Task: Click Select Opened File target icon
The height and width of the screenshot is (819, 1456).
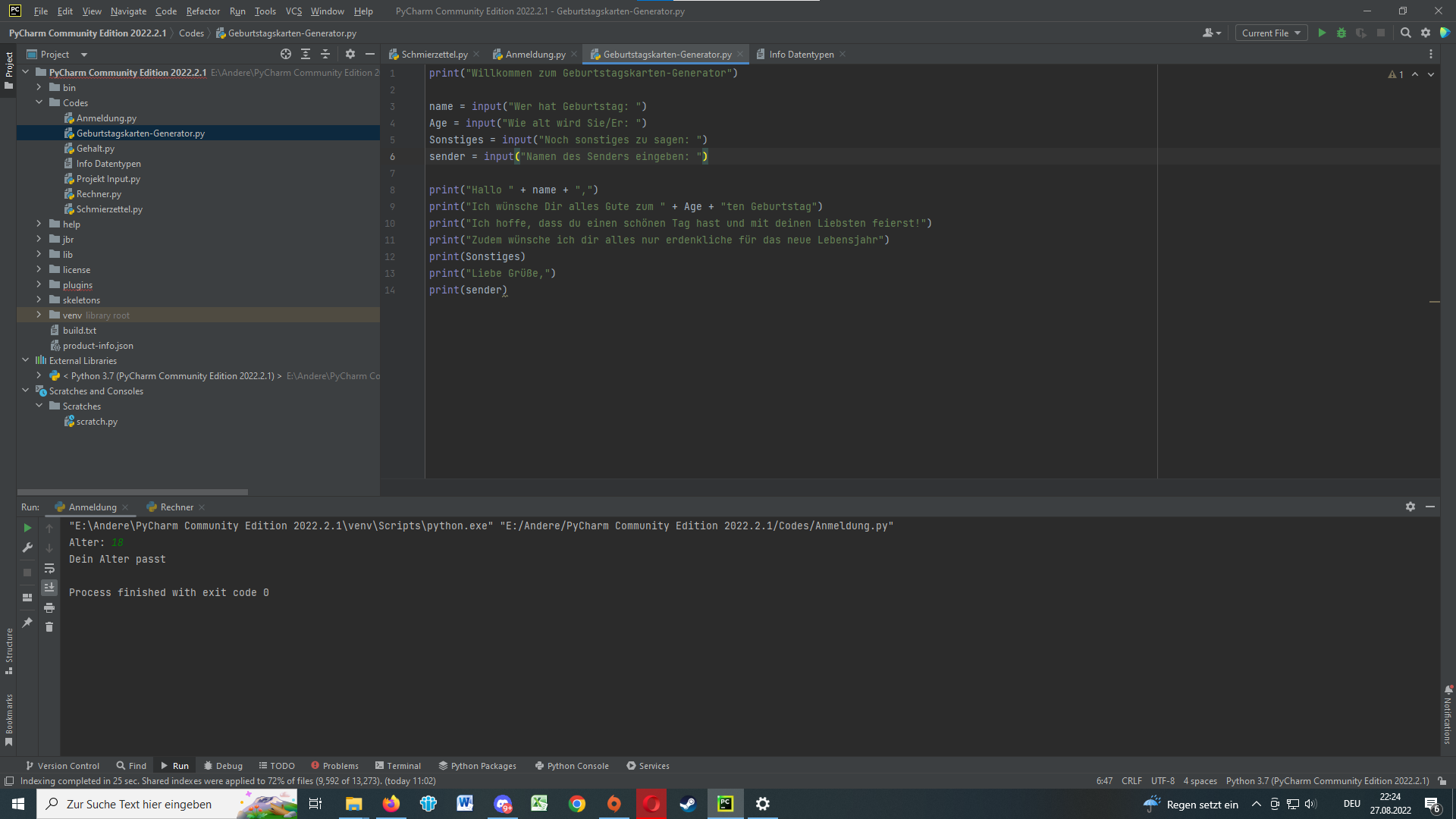Action: [x=285, y=54]
